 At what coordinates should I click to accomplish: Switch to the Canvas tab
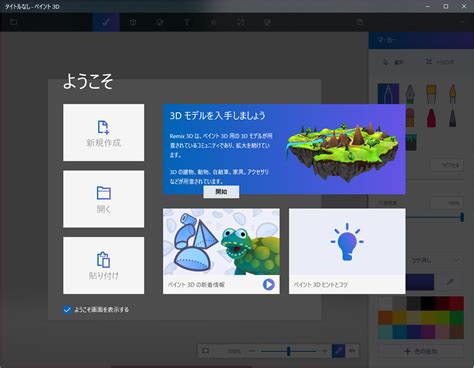241,22
